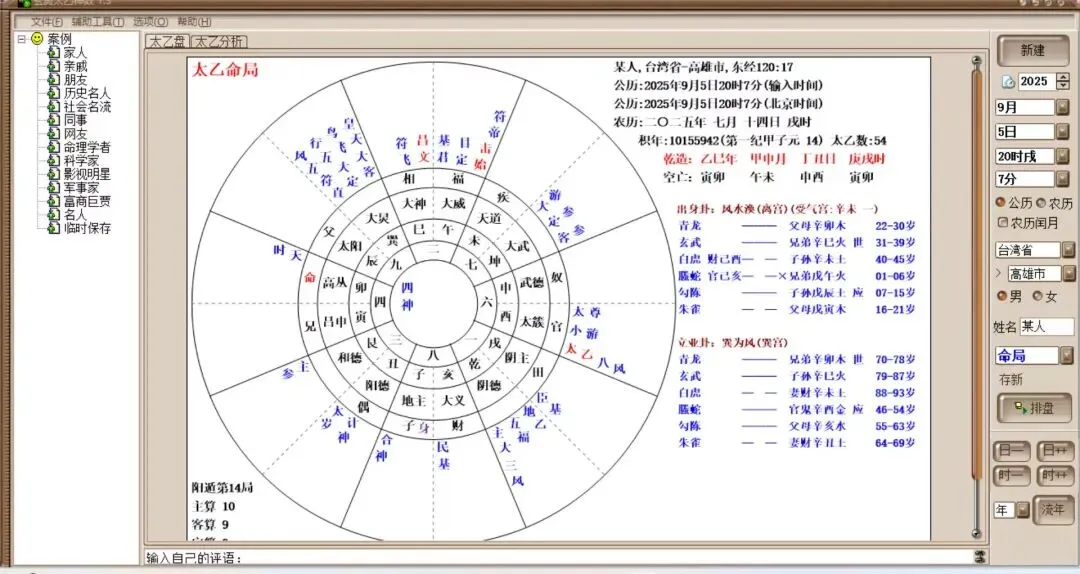Click the 家人 folder icon
This screenshot has height=574, width=1080.
tap(53, 52)
